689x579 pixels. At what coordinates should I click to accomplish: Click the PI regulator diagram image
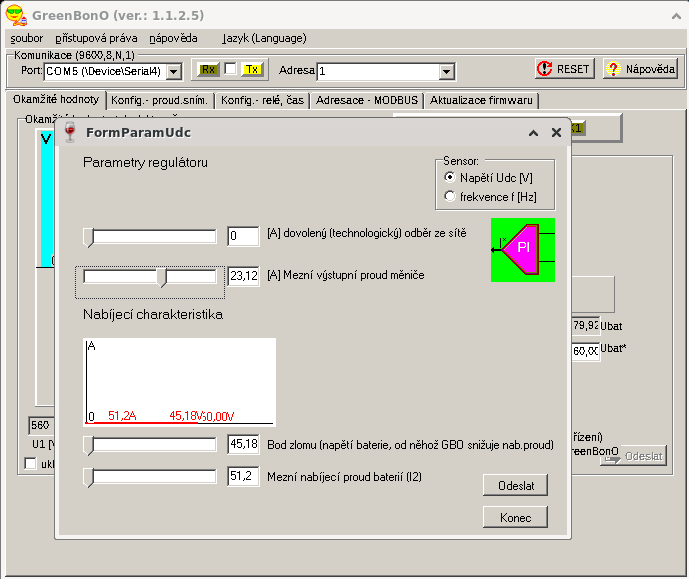pyautogui.click(x=522, y=250)
